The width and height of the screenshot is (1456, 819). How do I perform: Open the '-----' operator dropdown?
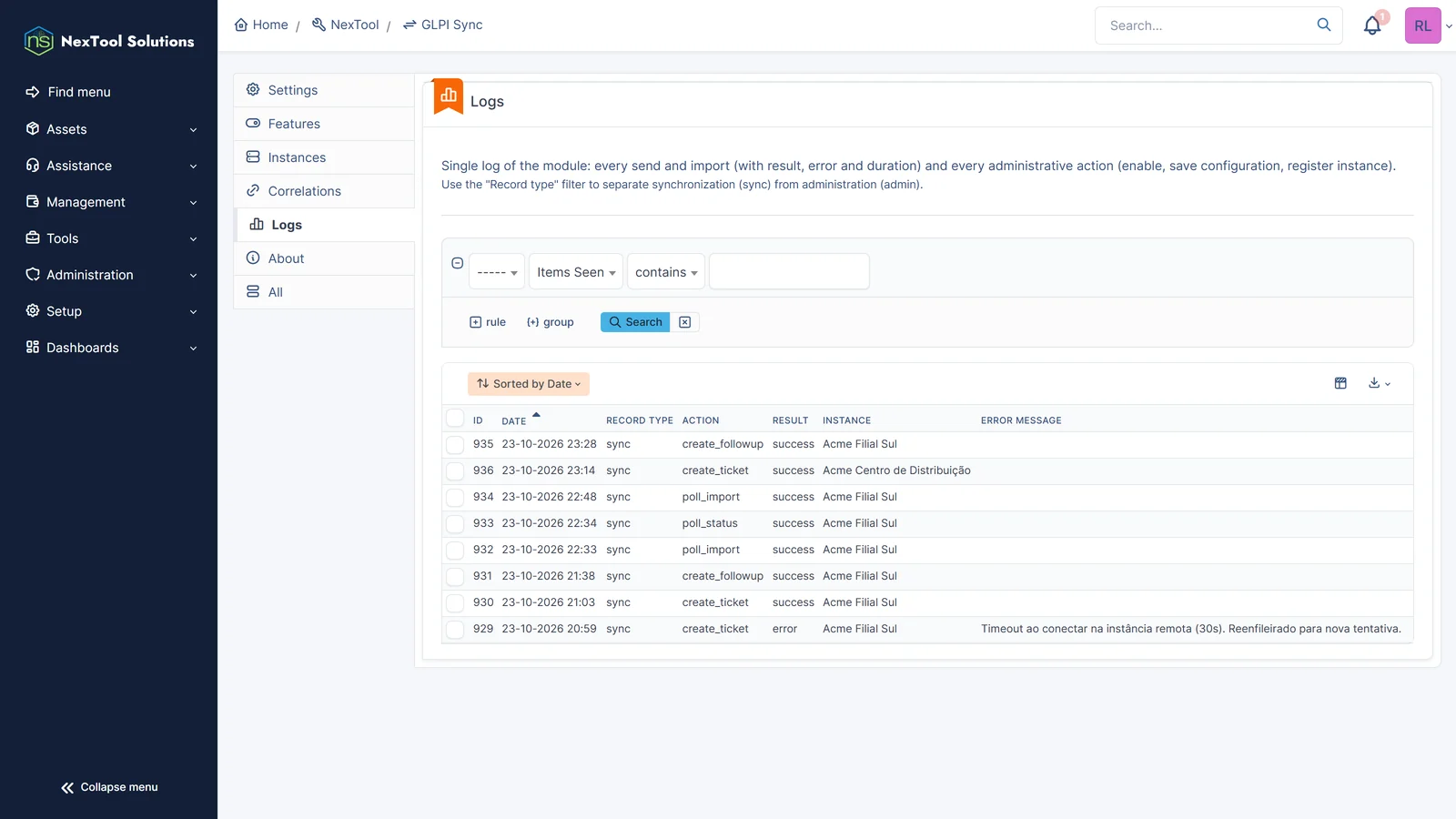coord(497,271)
